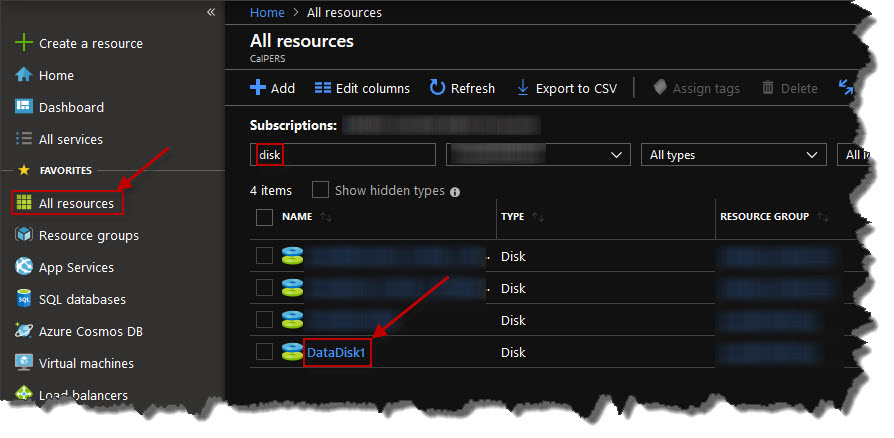Open Virtual machines in sidebar
This screenshot has height=438, width=894.
click(x=86, y=363)
